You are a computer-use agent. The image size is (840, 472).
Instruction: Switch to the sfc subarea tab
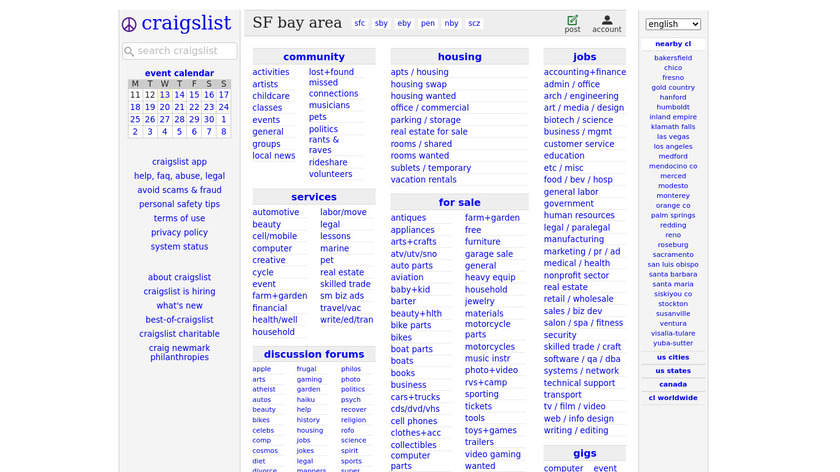359,23
